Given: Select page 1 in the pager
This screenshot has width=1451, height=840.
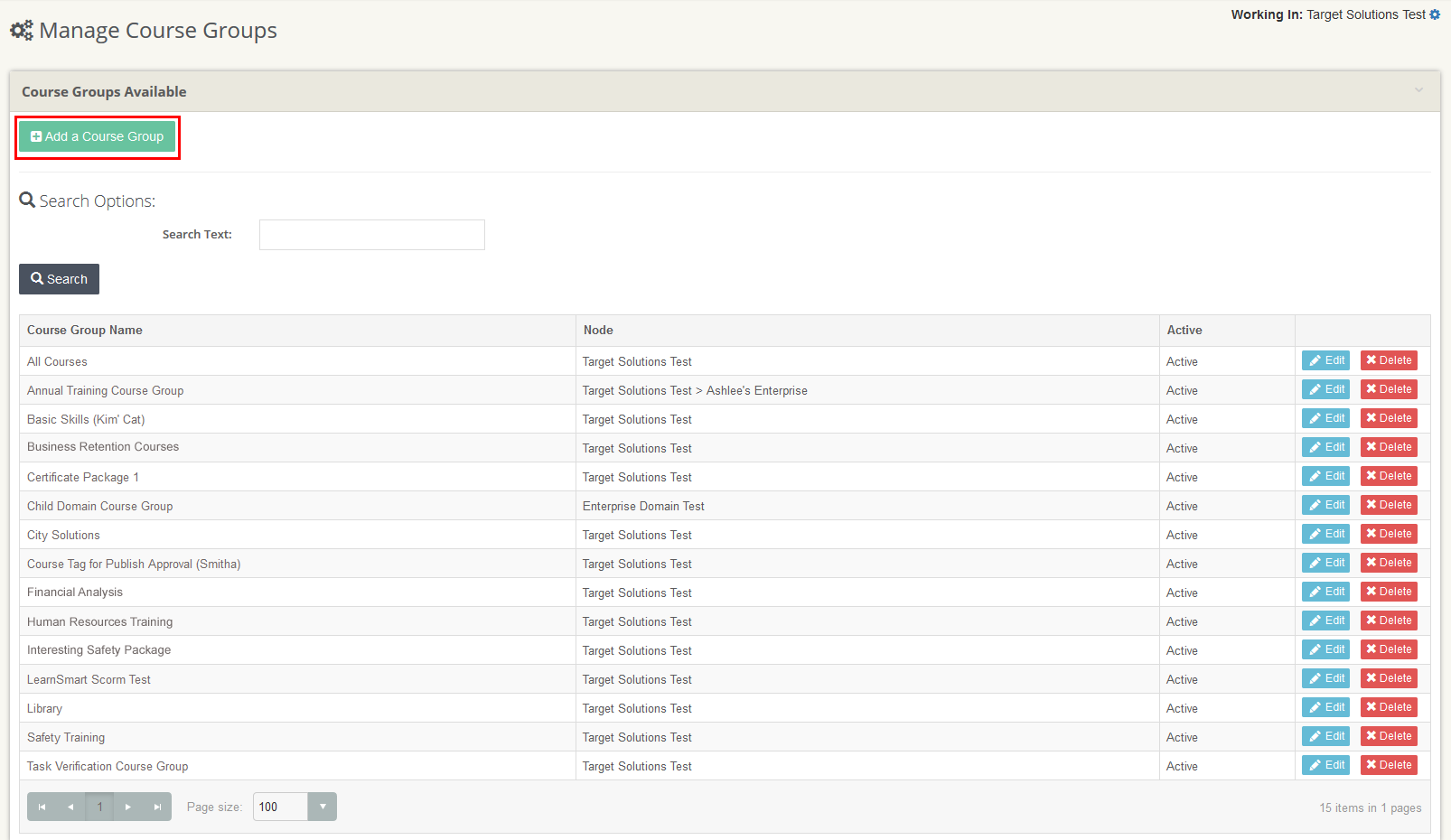Looking at the screenshot, I should point(99,807).
